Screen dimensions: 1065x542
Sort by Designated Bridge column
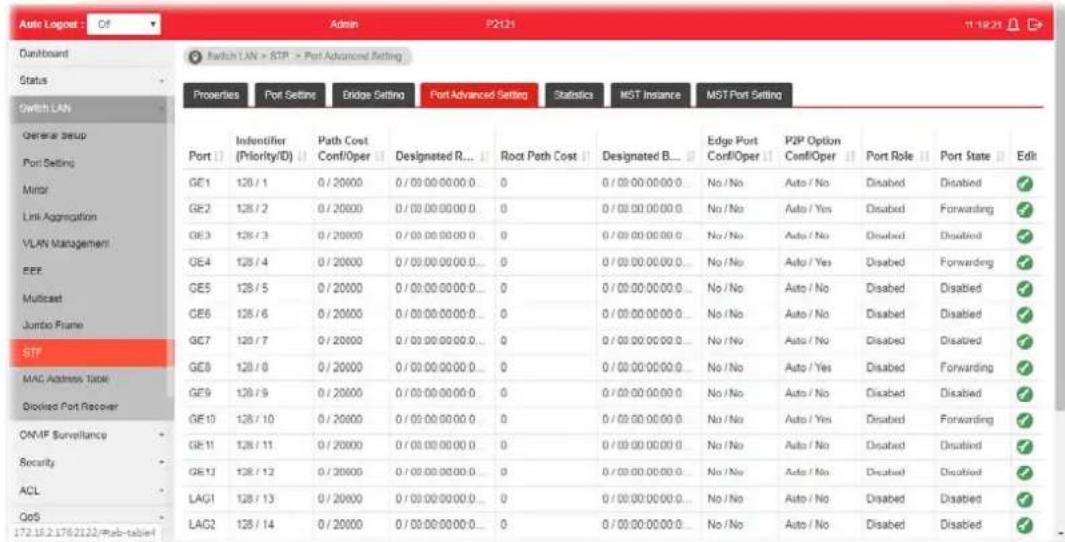coord(648,156)
